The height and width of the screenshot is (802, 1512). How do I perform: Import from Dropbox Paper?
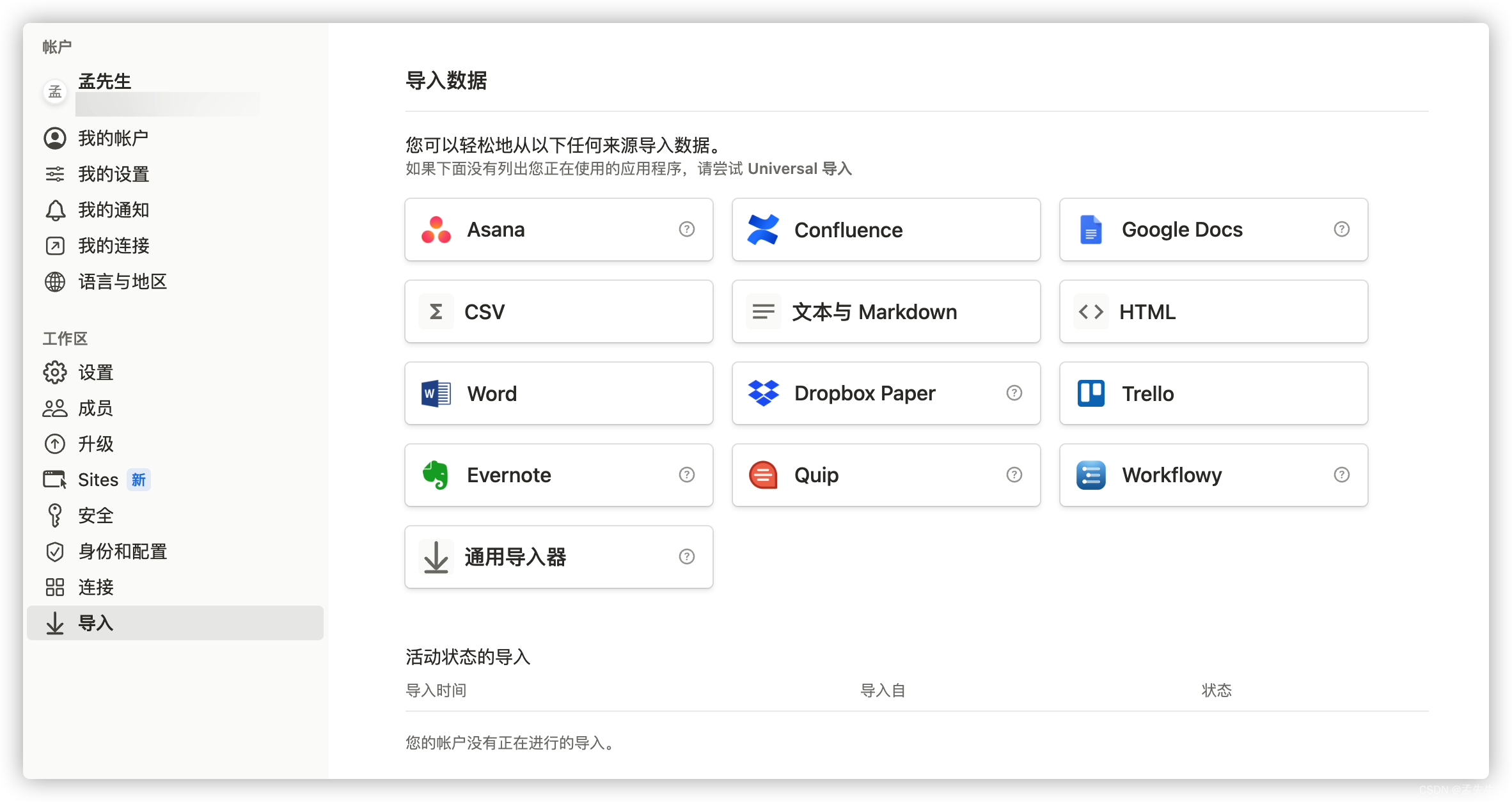pyautogui.click(x=886, y=393)
